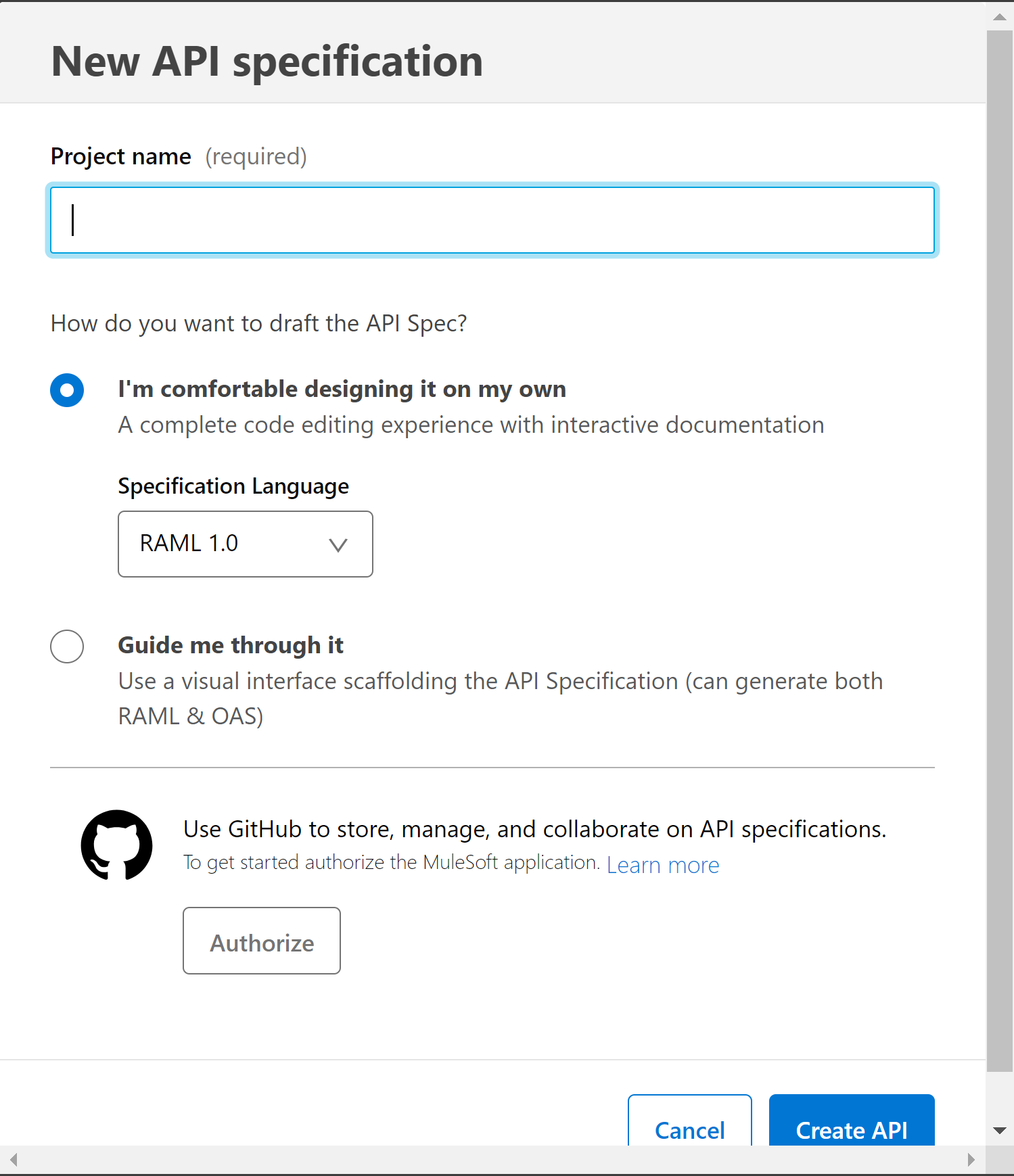The width and height of the screenshot is (1014, 1176).
Task: Click the "How do you want to draft the API Spec?" text
Action: (x=259, y=324)
